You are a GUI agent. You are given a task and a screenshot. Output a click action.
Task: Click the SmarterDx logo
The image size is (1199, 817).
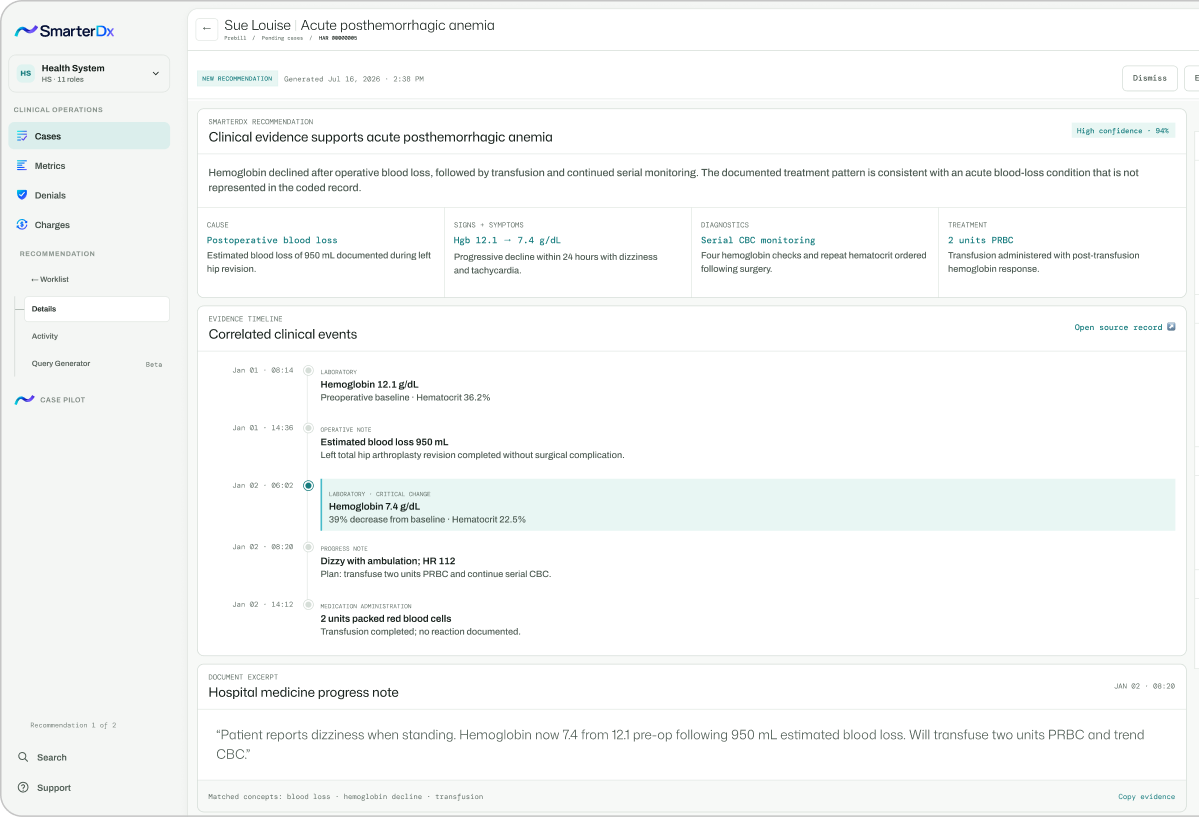[x=64, y=31]
